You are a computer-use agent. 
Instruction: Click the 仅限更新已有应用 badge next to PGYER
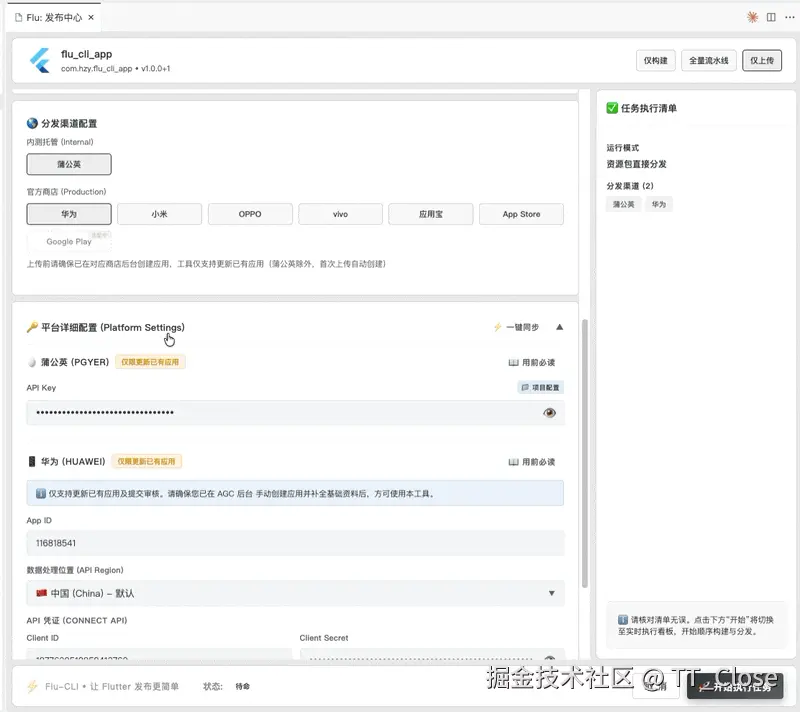pyautogui.click(x=150, y=362)
